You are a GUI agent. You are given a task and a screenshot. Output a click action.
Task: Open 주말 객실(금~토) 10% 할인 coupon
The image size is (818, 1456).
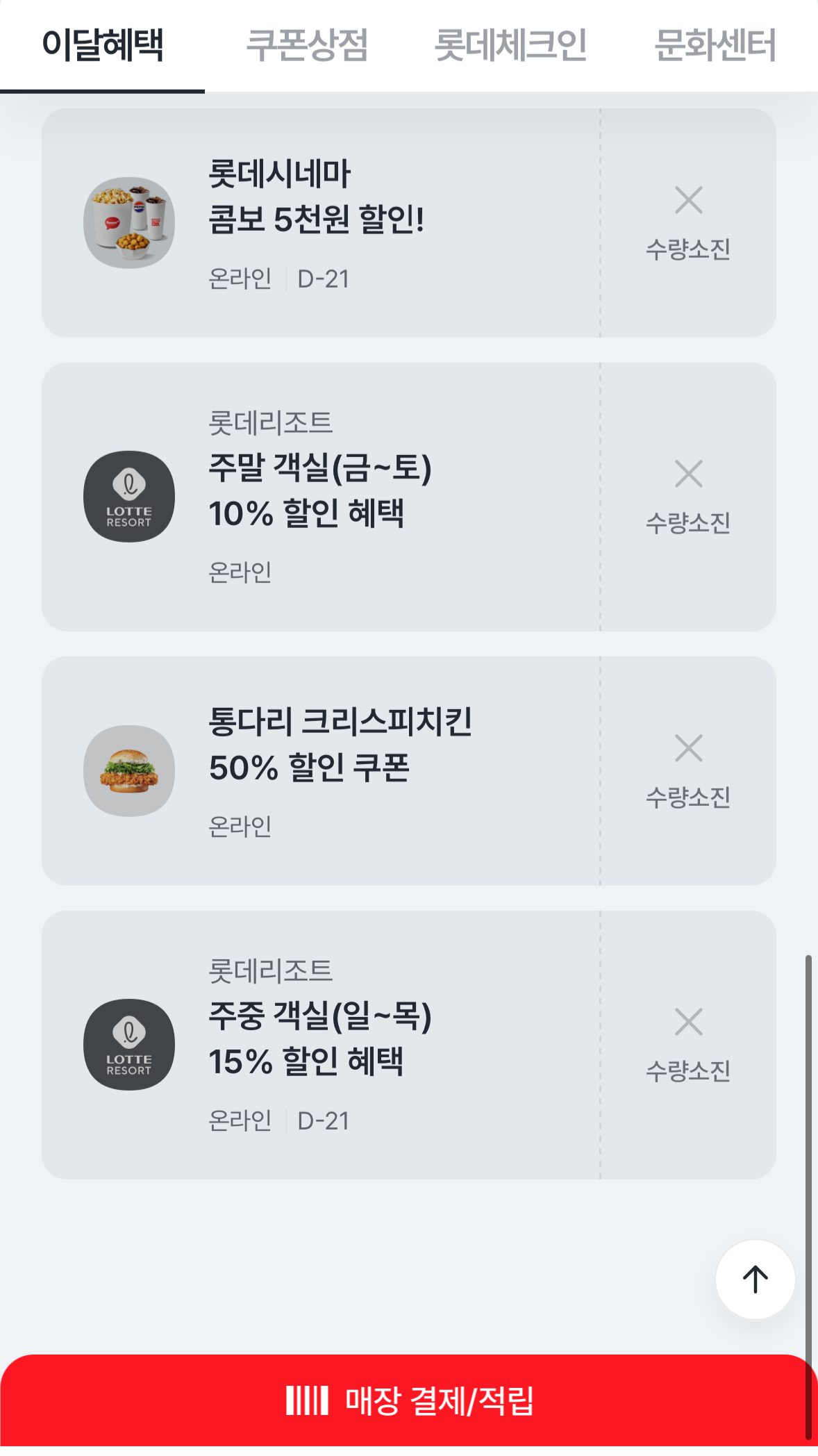click(319, 490)
